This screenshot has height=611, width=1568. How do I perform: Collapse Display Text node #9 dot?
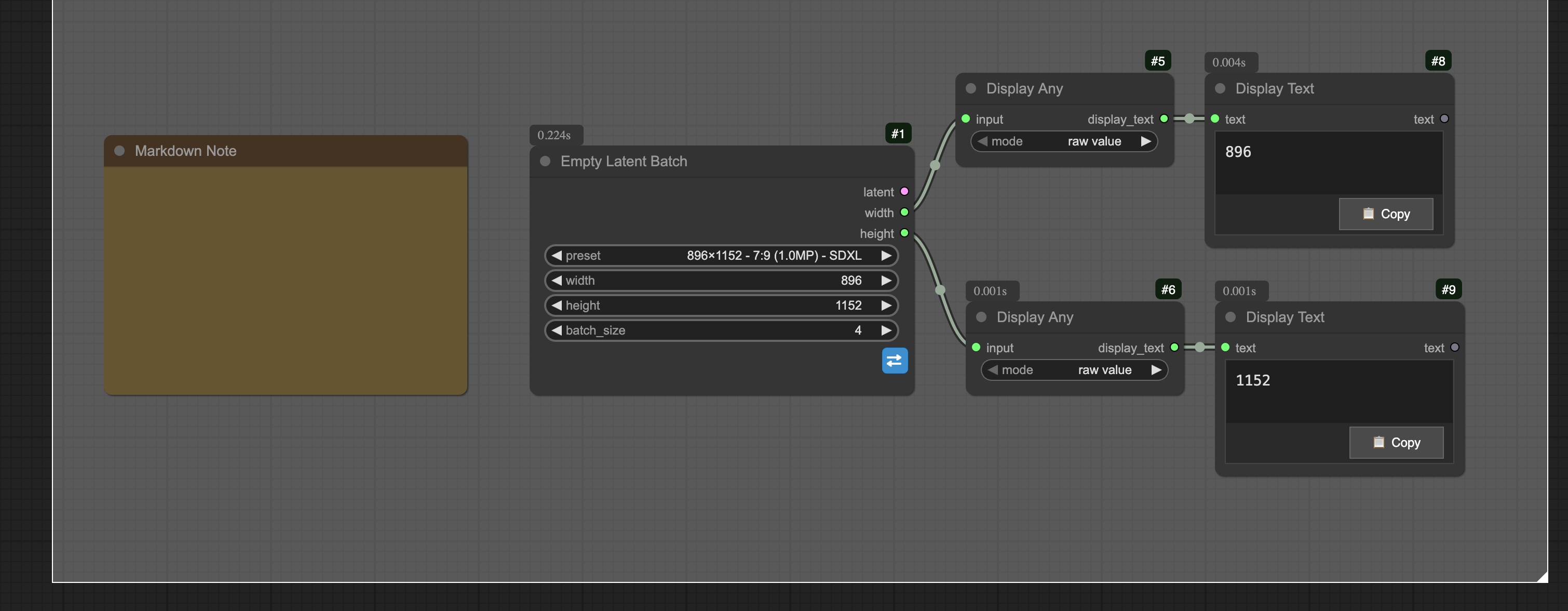pos(1230,317)
